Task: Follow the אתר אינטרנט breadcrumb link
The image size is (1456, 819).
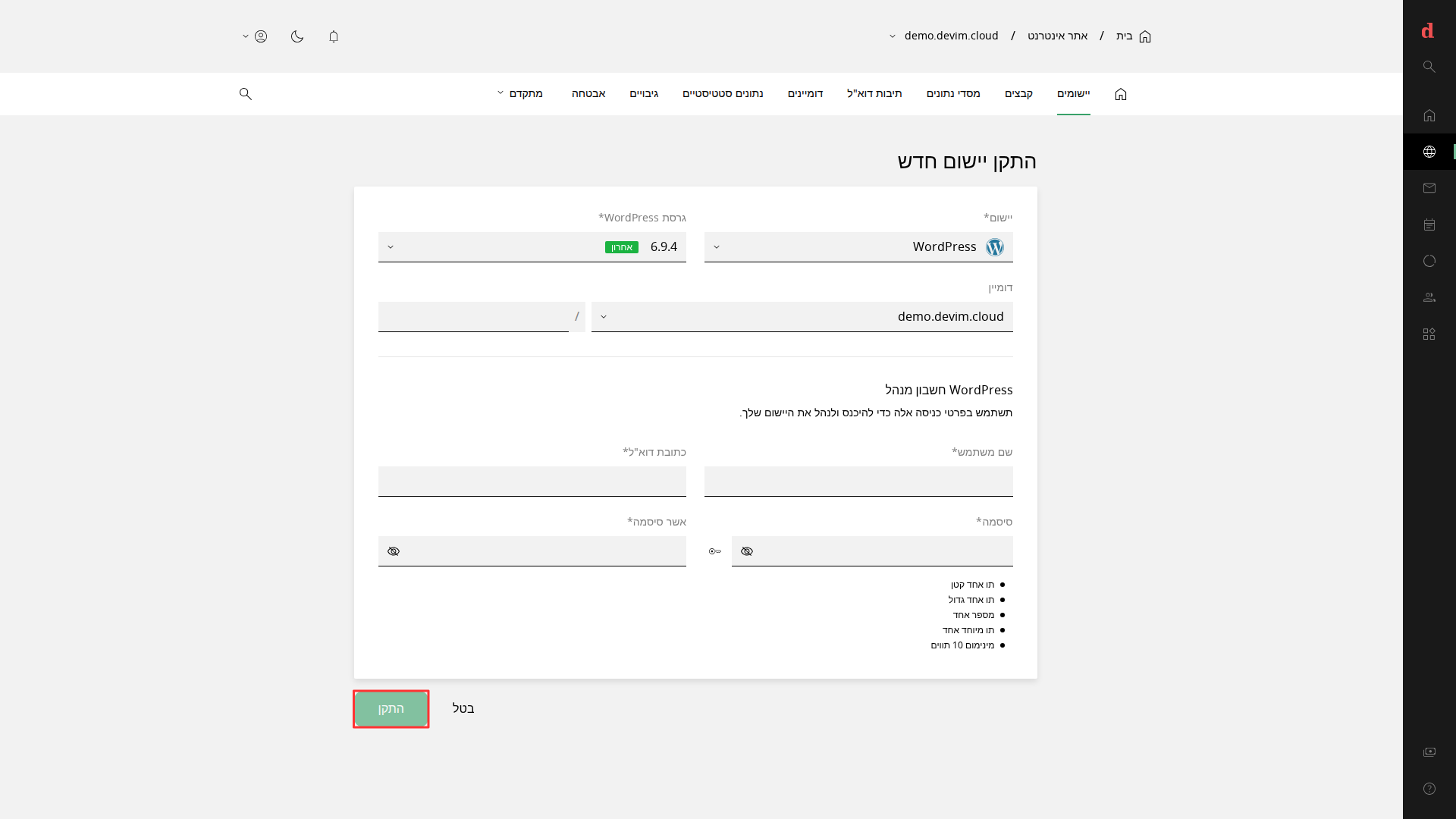Action: pos(1058,36)
